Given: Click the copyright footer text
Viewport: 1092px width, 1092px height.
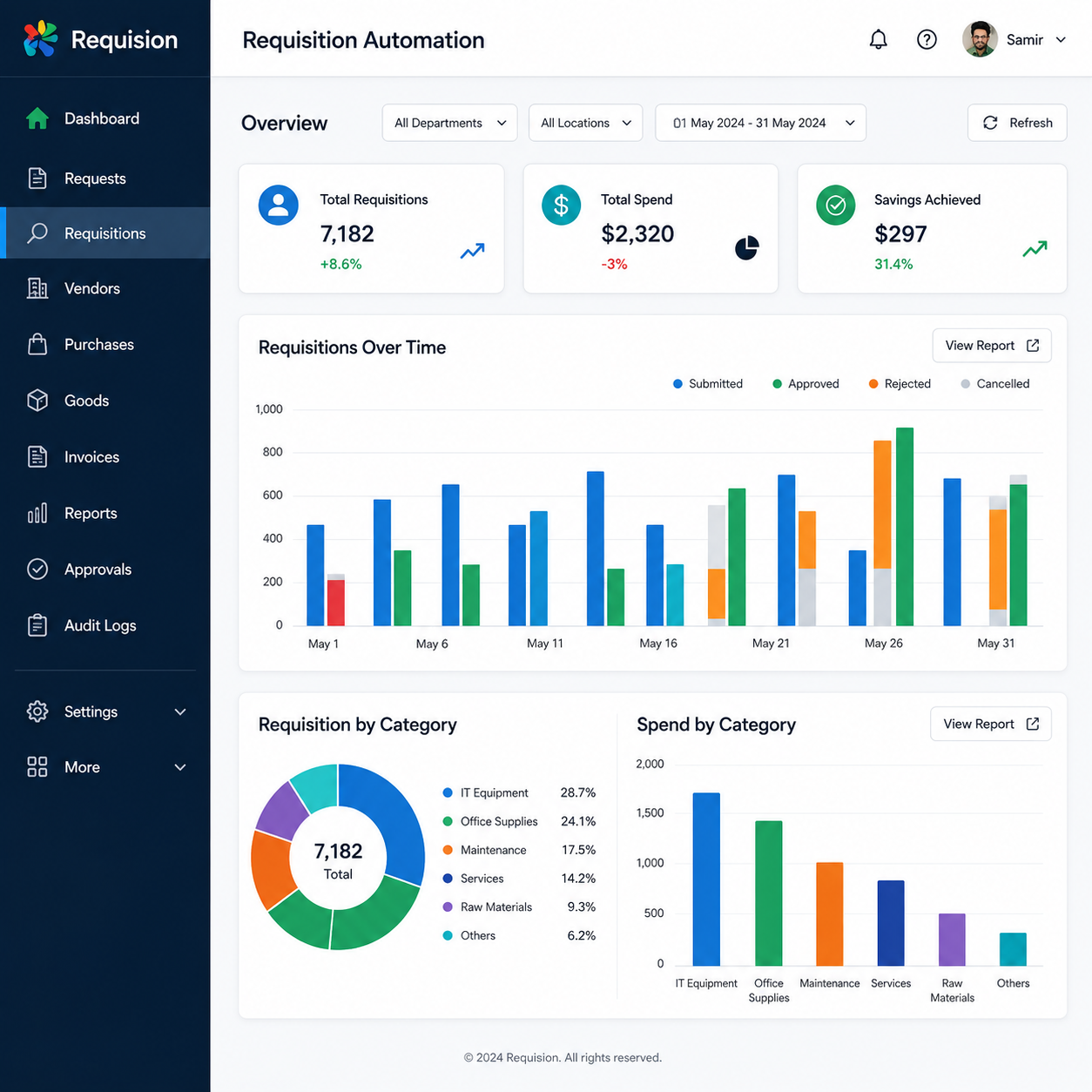Looking at the screenshot, I should [563, 1057].
